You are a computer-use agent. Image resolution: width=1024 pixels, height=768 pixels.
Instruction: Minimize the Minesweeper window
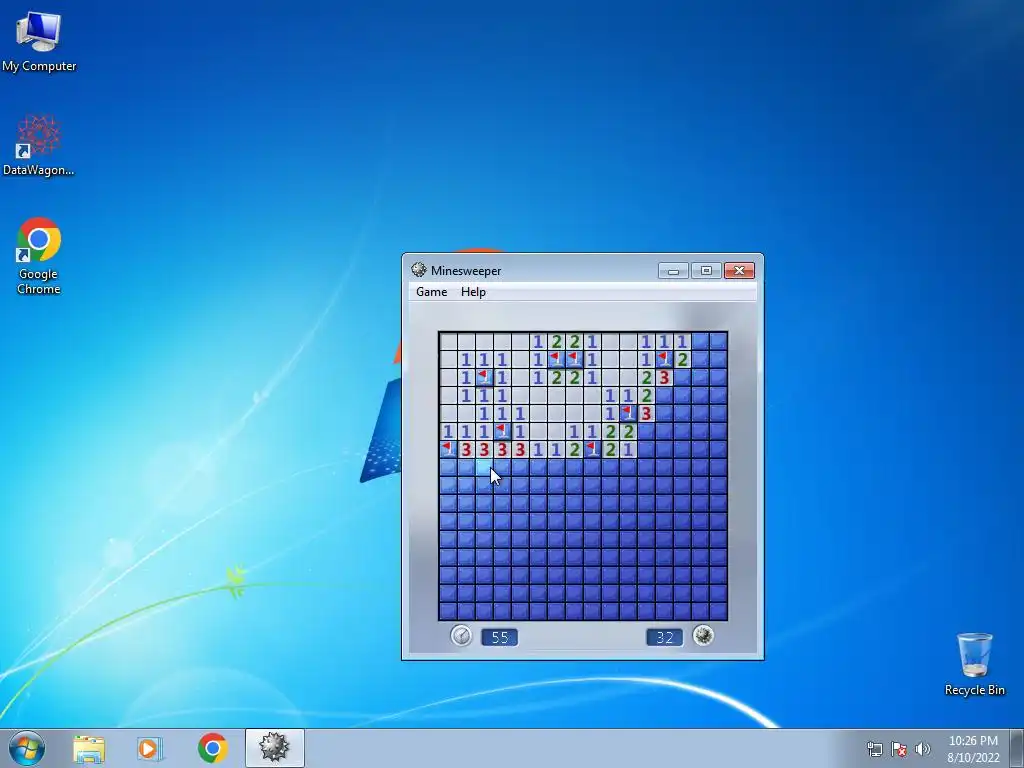673,270
